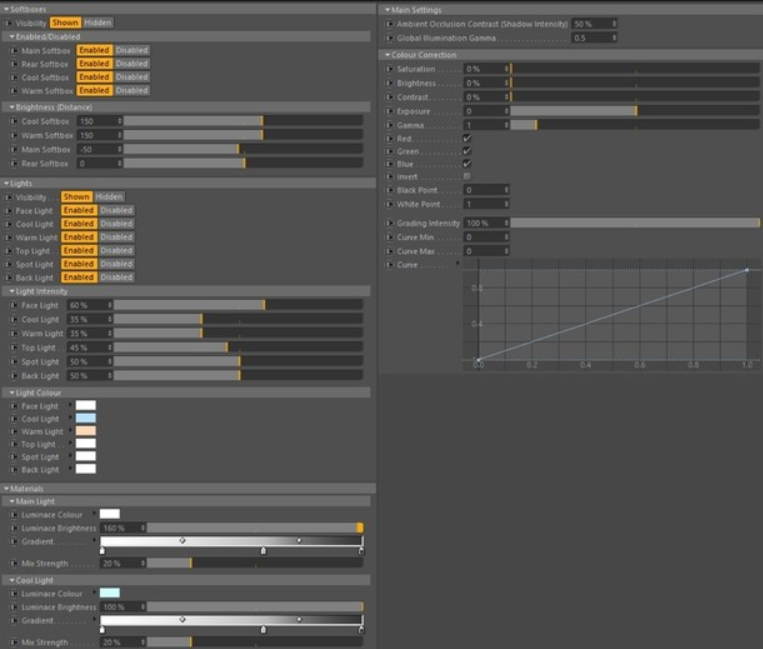The width and height of the screenshot is (763, 649).
Task: Click the Shown button for Softboxes visibility
Action: tap(65, 23)
